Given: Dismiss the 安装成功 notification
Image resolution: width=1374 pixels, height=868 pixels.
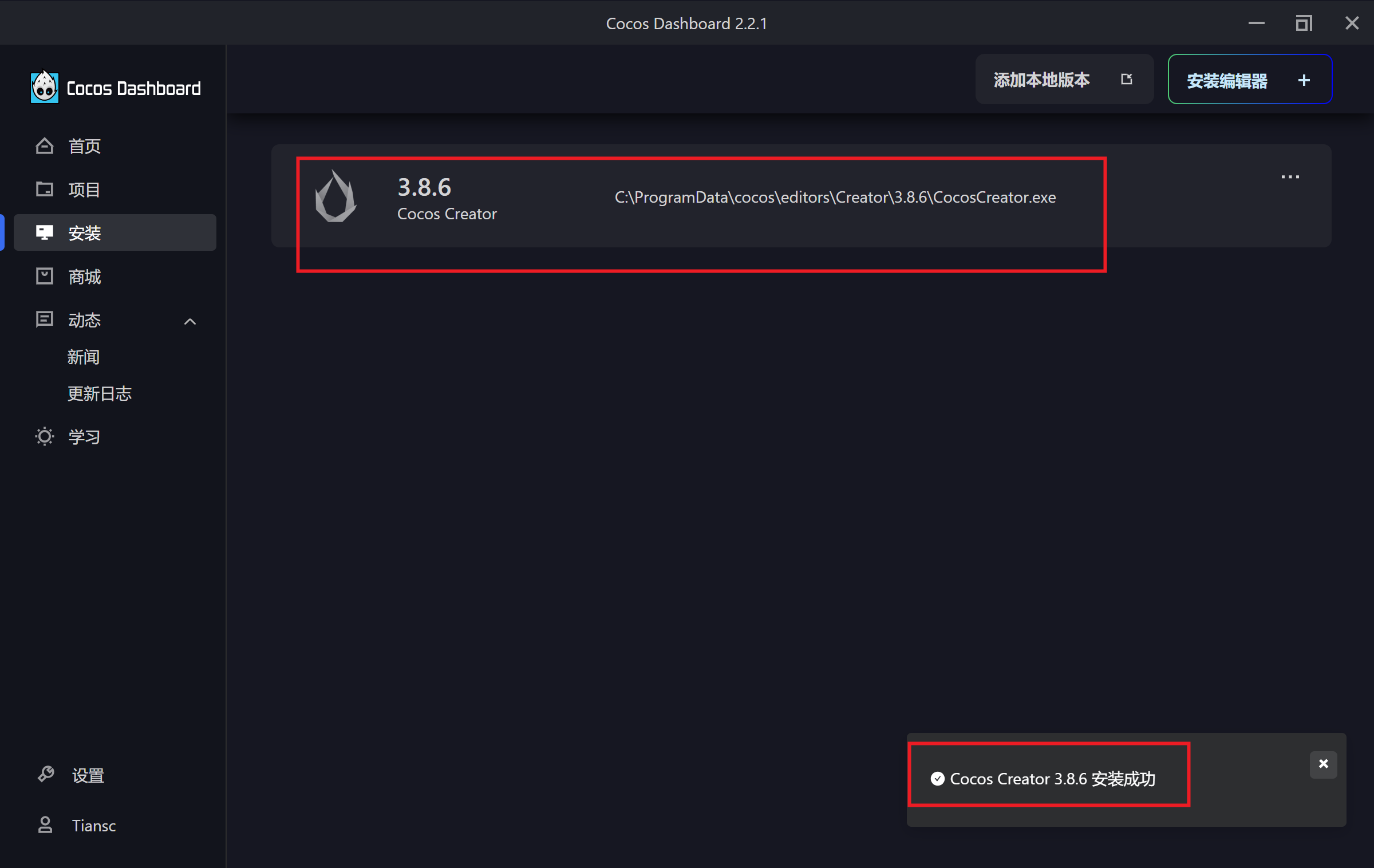Looking at the screenshot, I should (x=1323, y=764).
